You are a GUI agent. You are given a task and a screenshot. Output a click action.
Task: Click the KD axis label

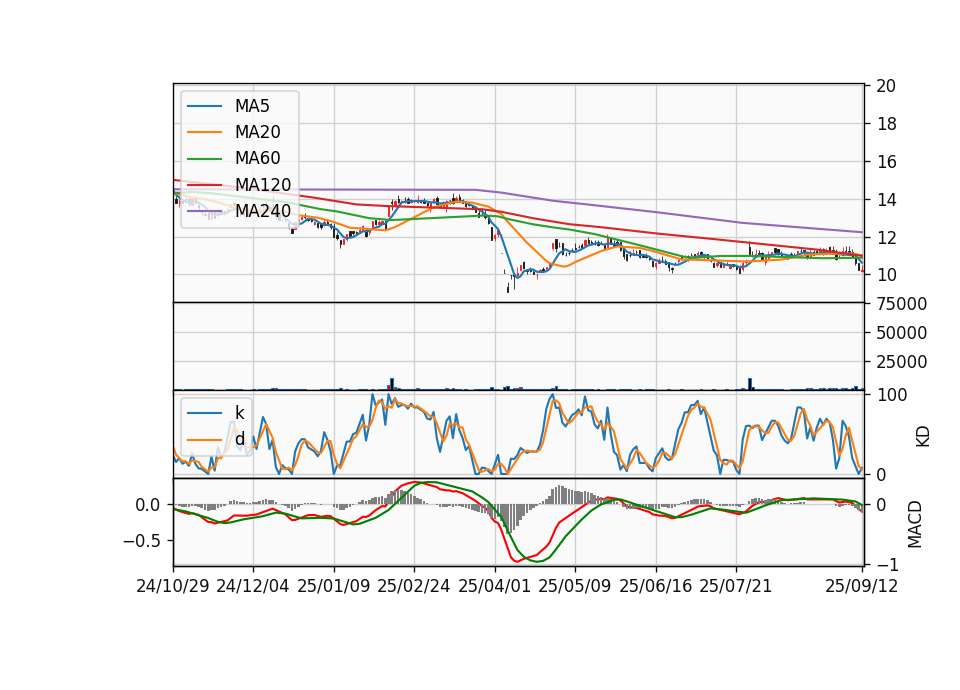[923, 436]
